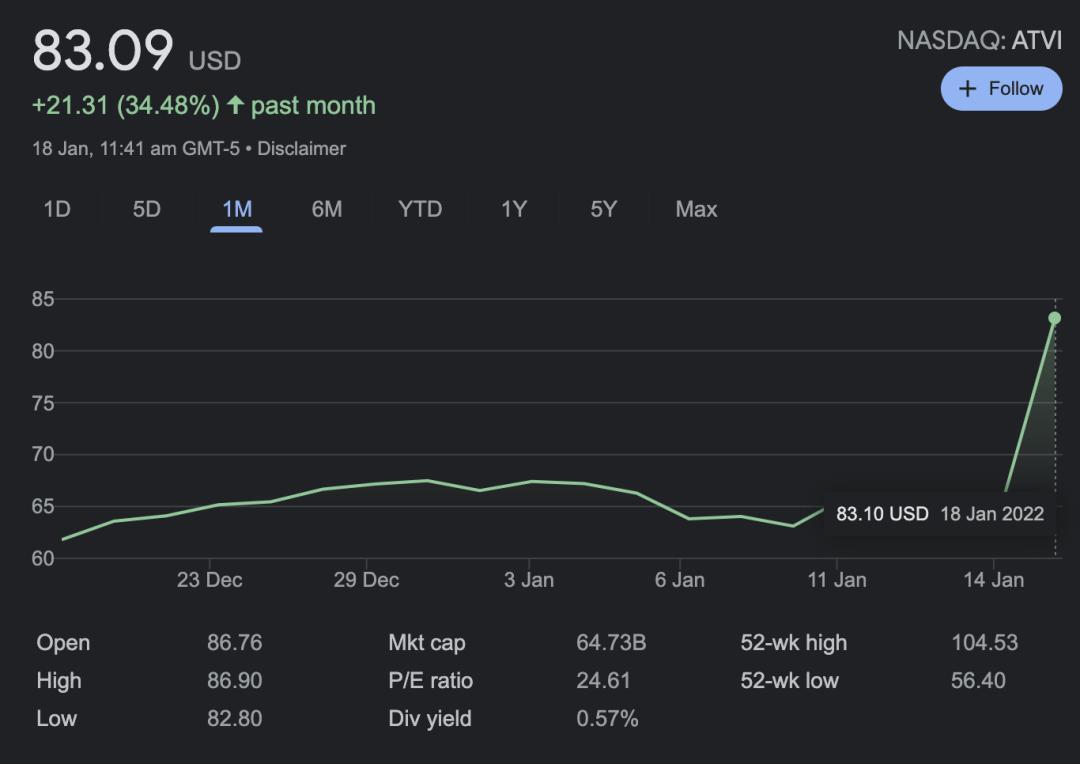
Task: Switch to the 1D time range tab
Action: click(57, 209)
